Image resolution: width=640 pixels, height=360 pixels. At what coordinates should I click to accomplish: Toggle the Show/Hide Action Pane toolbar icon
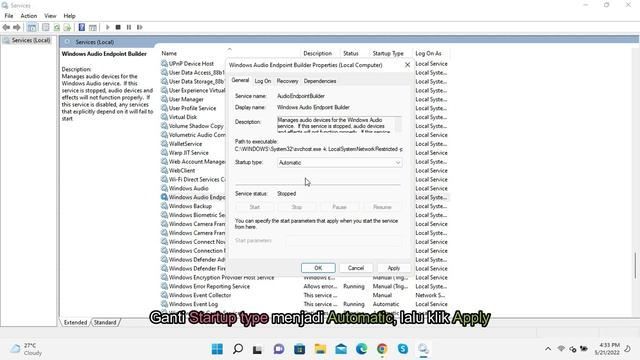coord(93,27)
